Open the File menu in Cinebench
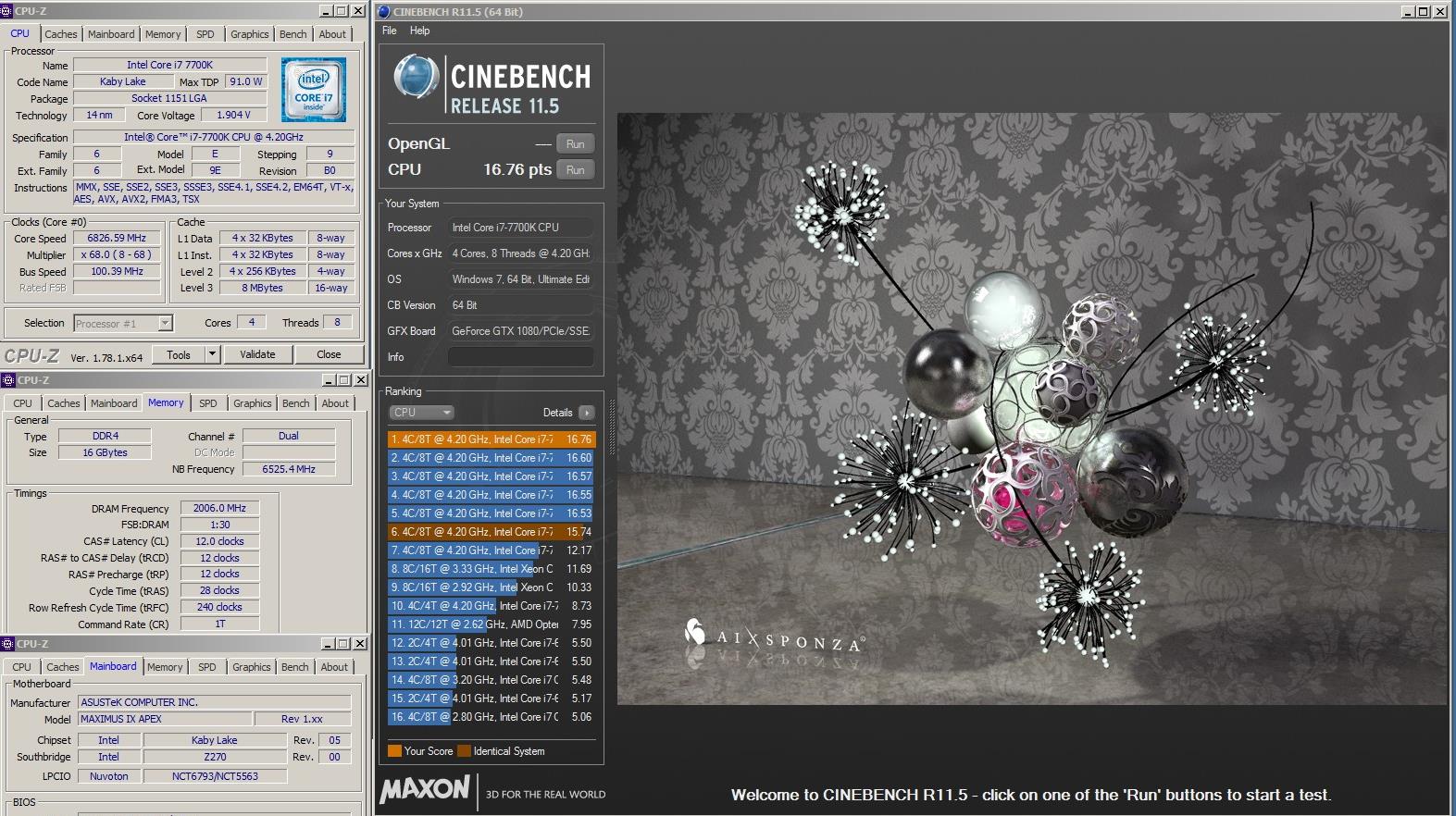The height and width of the screenshot is (816, 1456). click(390, 31)
